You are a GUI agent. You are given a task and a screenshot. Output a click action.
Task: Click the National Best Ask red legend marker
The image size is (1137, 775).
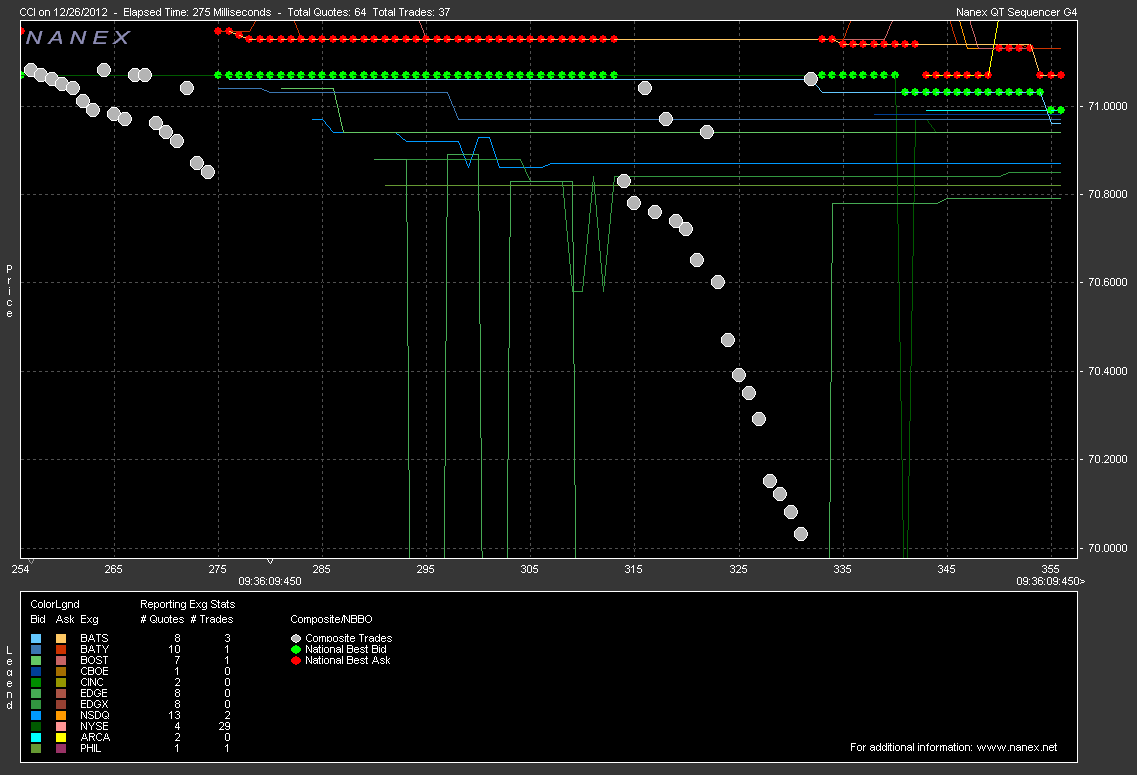coord(296,660)
